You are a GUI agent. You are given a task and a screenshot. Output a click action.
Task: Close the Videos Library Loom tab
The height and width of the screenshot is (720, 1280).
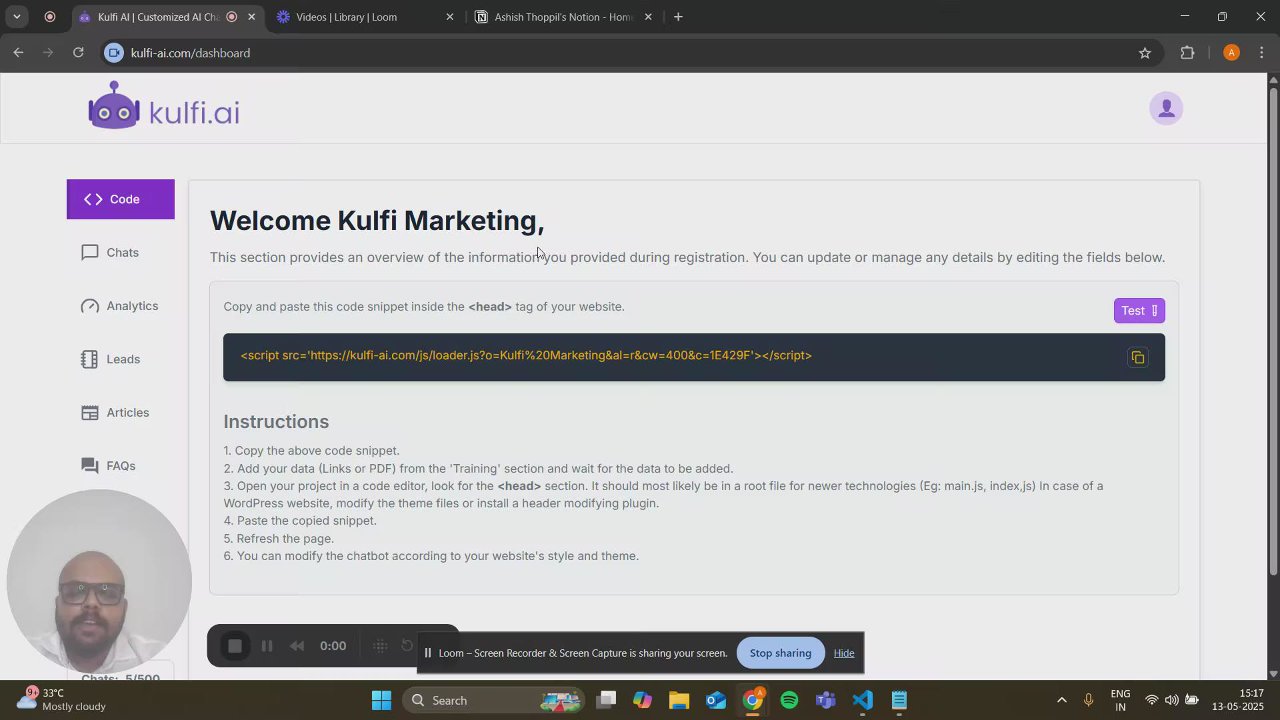pyautogui.click(x=449, y=17)
